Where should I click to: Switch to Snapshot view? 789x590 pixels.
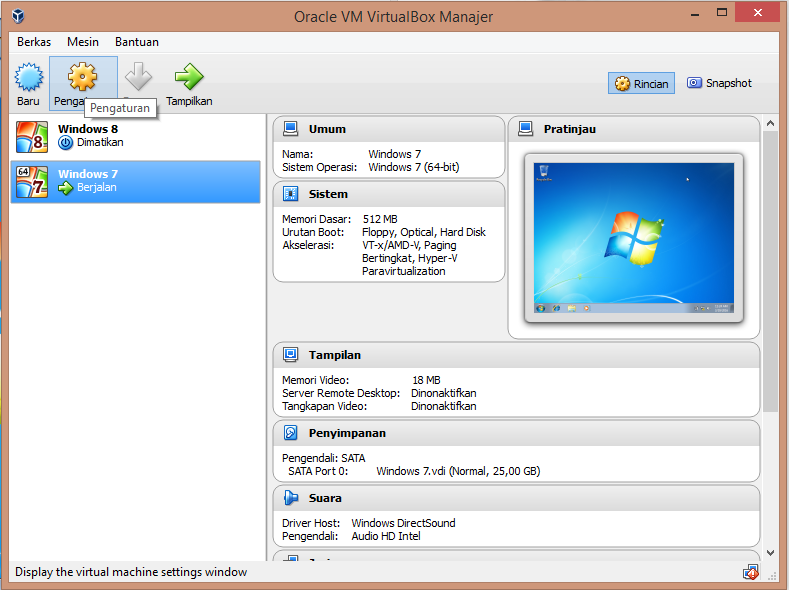click(719, 83)
